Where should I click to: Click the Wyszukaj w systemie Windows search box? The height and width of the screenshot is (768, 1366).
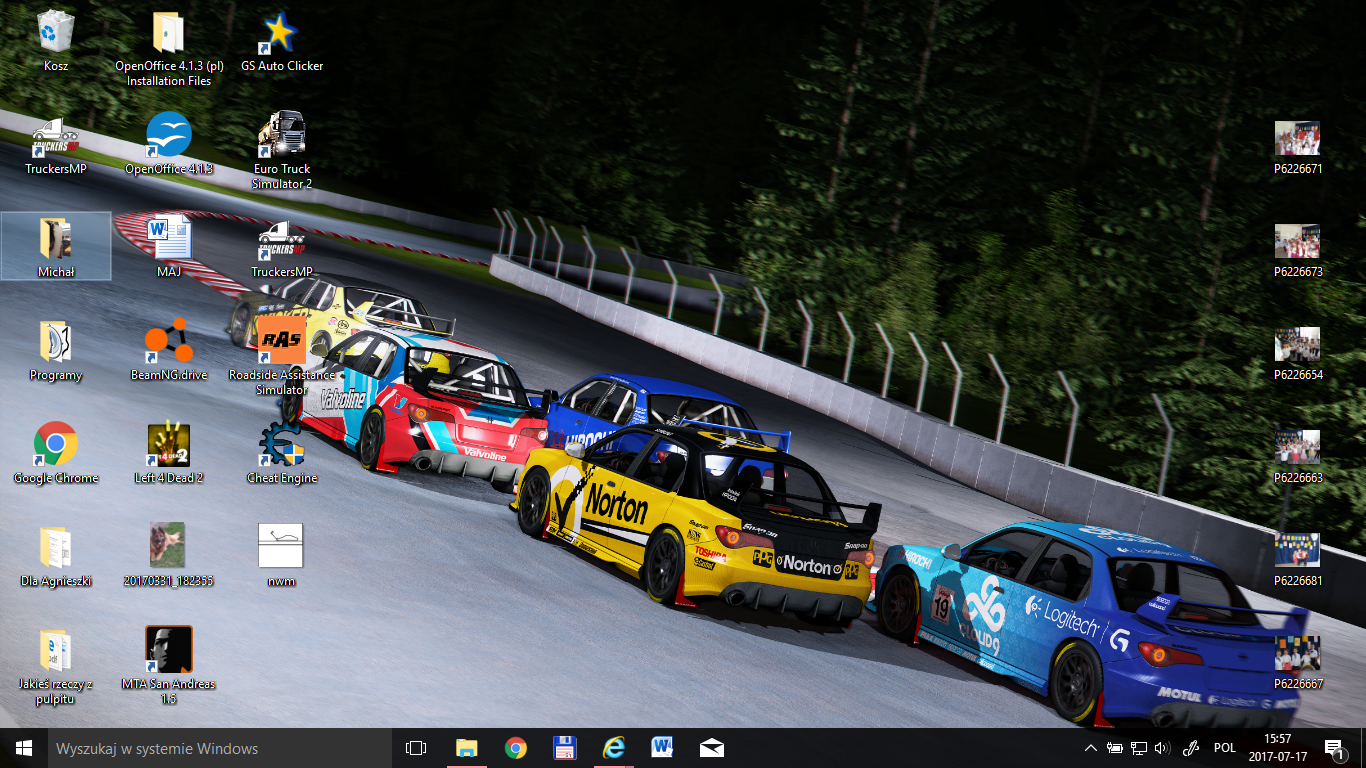coord(220,748)
